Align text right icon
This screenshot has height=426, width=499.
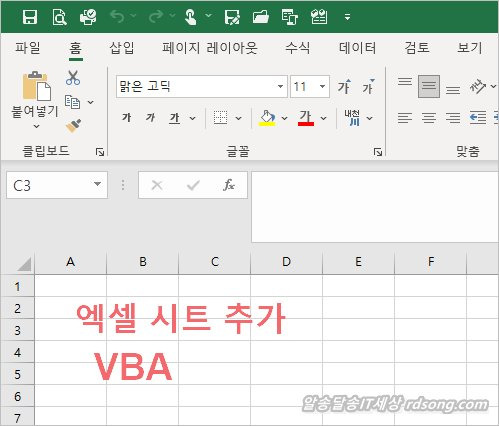pyautogui.click(x=453, y=118)
